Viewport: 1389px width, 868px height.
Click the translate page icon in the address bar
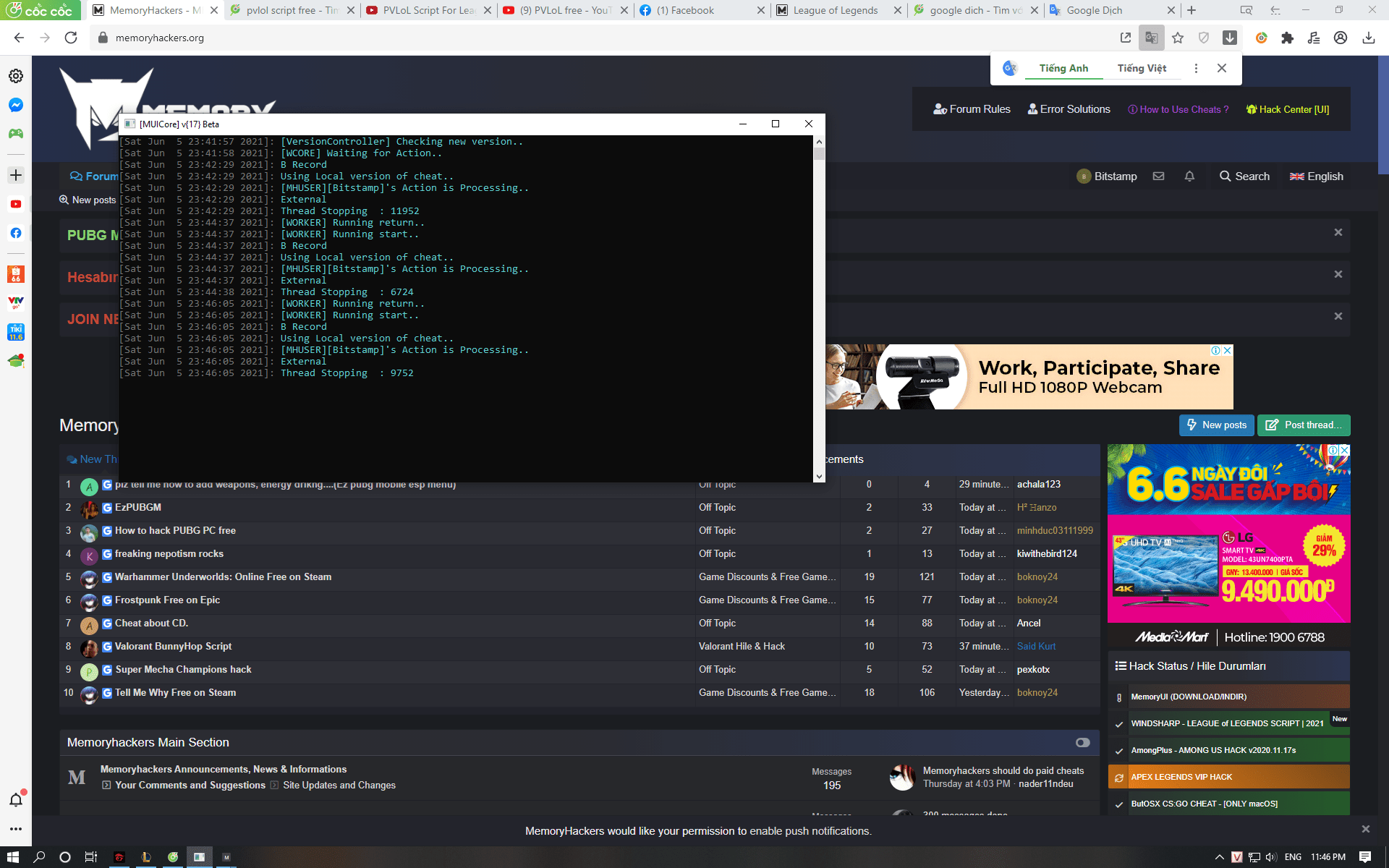click(1151, 38)
